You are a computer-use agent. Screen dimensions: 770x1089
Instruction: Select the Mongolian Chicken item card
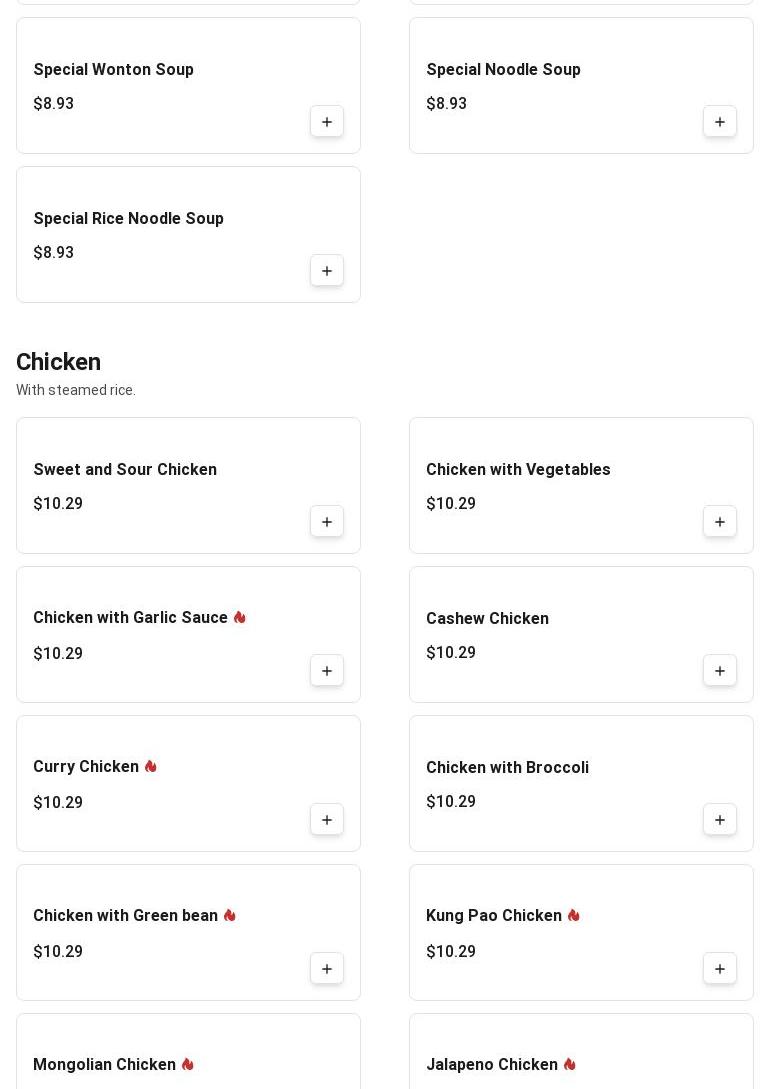click(x=188, y=1051)
